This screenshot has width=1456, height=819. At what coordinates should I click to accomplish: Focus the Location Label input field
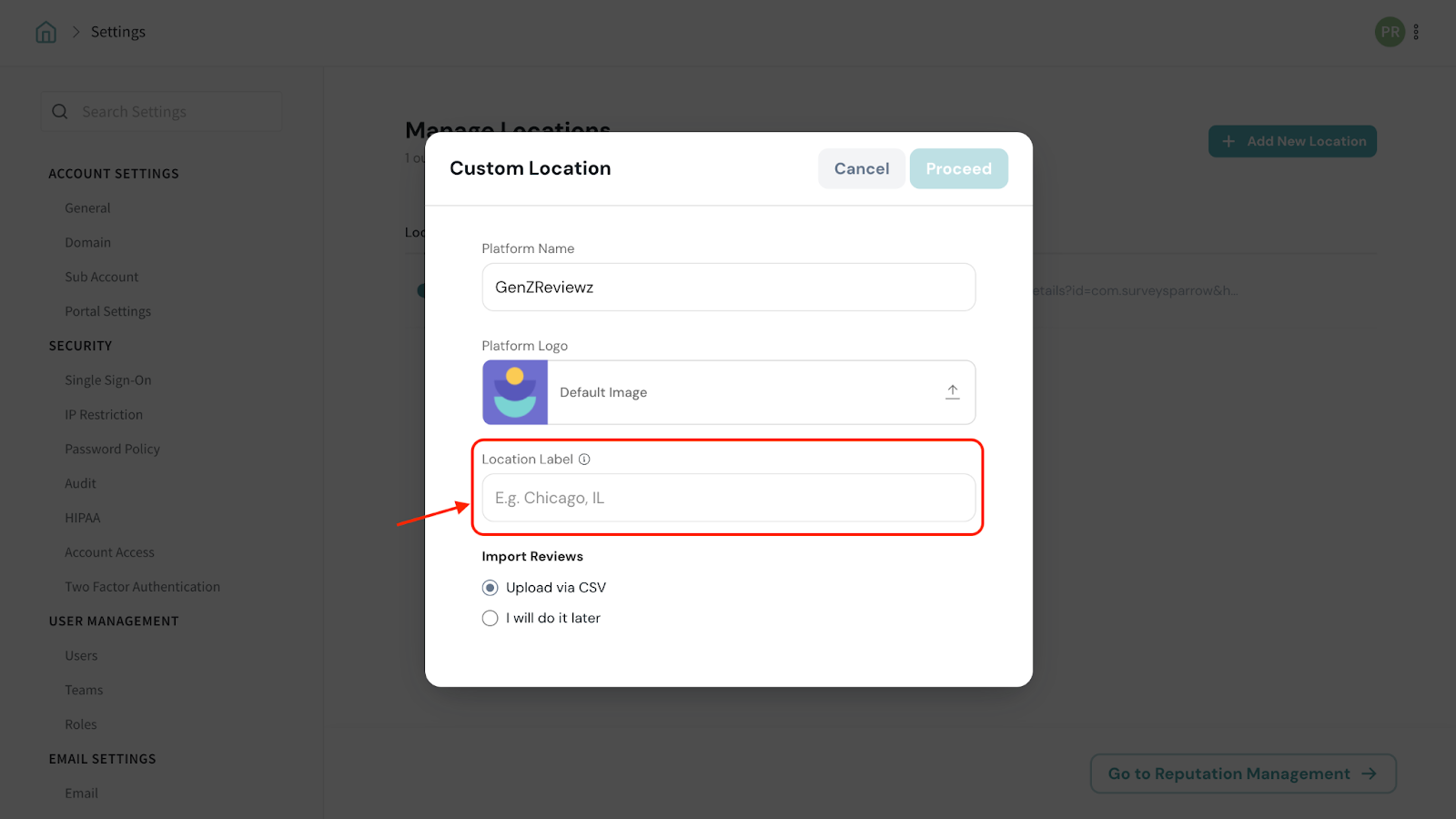coord(728,498)
